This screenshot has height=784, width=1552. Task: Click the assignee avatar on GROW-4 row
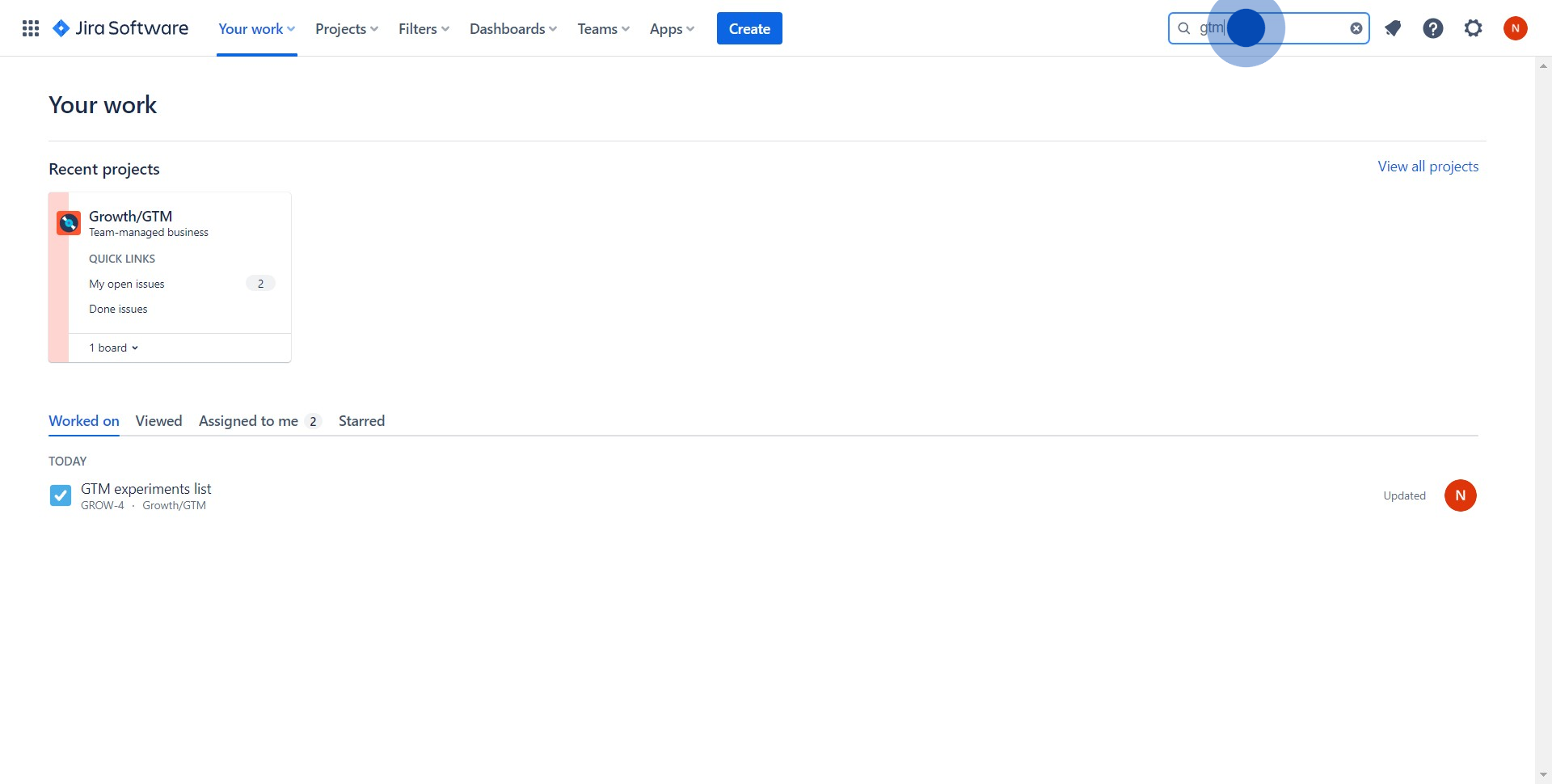[x=1460, y=495]
